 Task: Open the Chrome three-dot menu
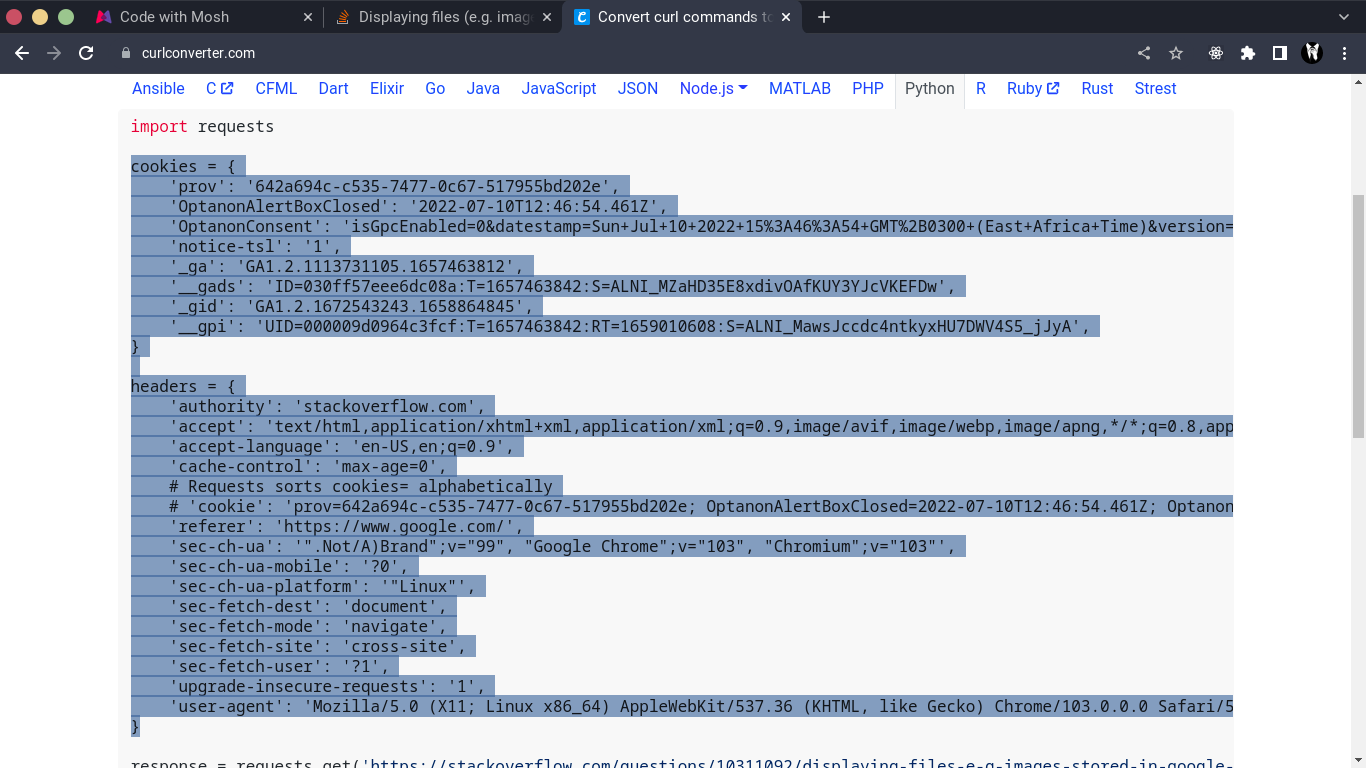[1344, 53]
